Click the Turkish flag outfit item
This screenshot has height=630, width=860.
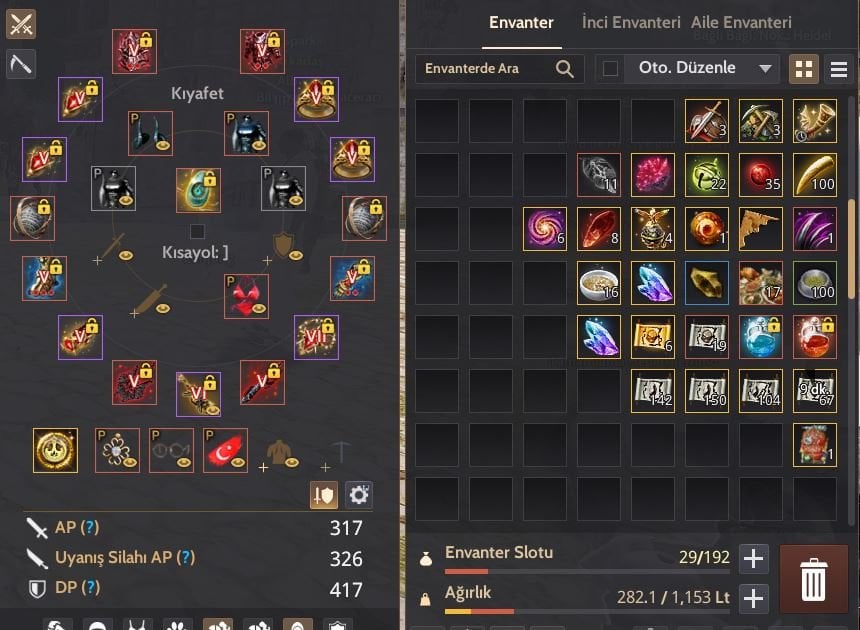tap(225, 450)
